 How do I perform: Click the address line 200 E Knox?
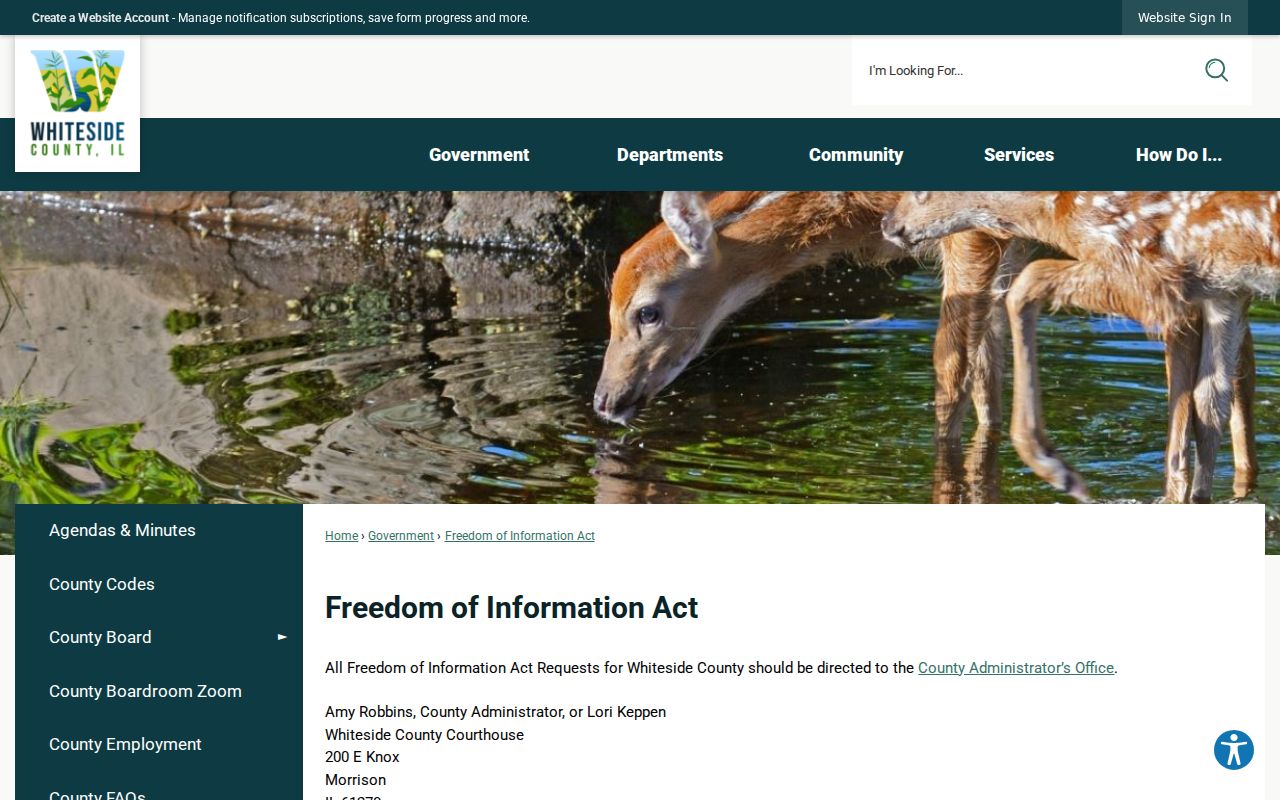click(x=362, y=757)
